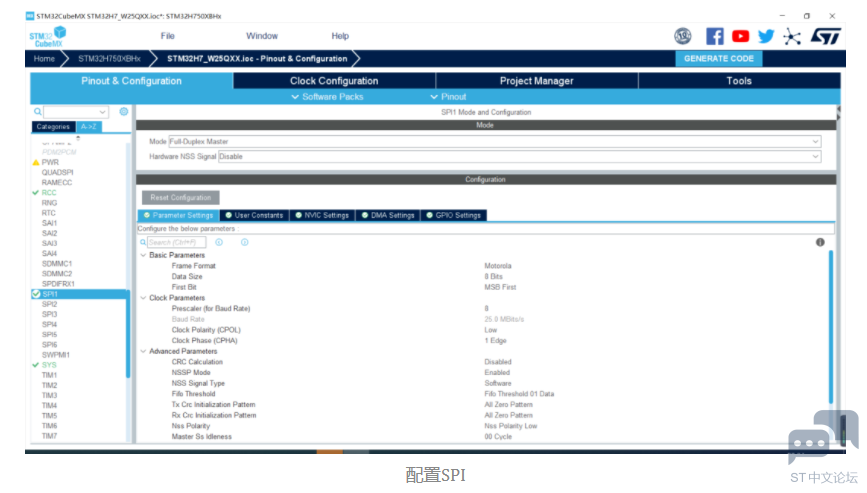Click the NSS Signal Type value Software
The image size is (867, 493).
498,383
